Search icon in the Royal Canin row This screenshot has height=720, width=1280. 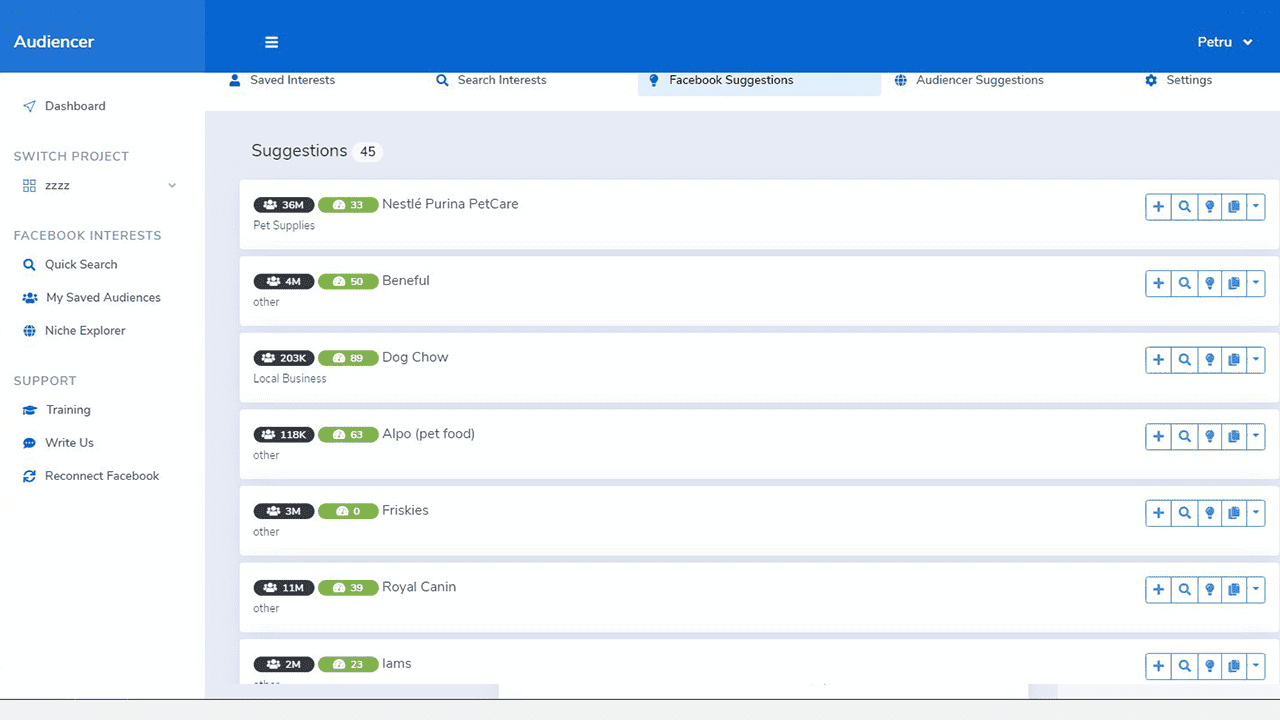[x=1184, y=590]
